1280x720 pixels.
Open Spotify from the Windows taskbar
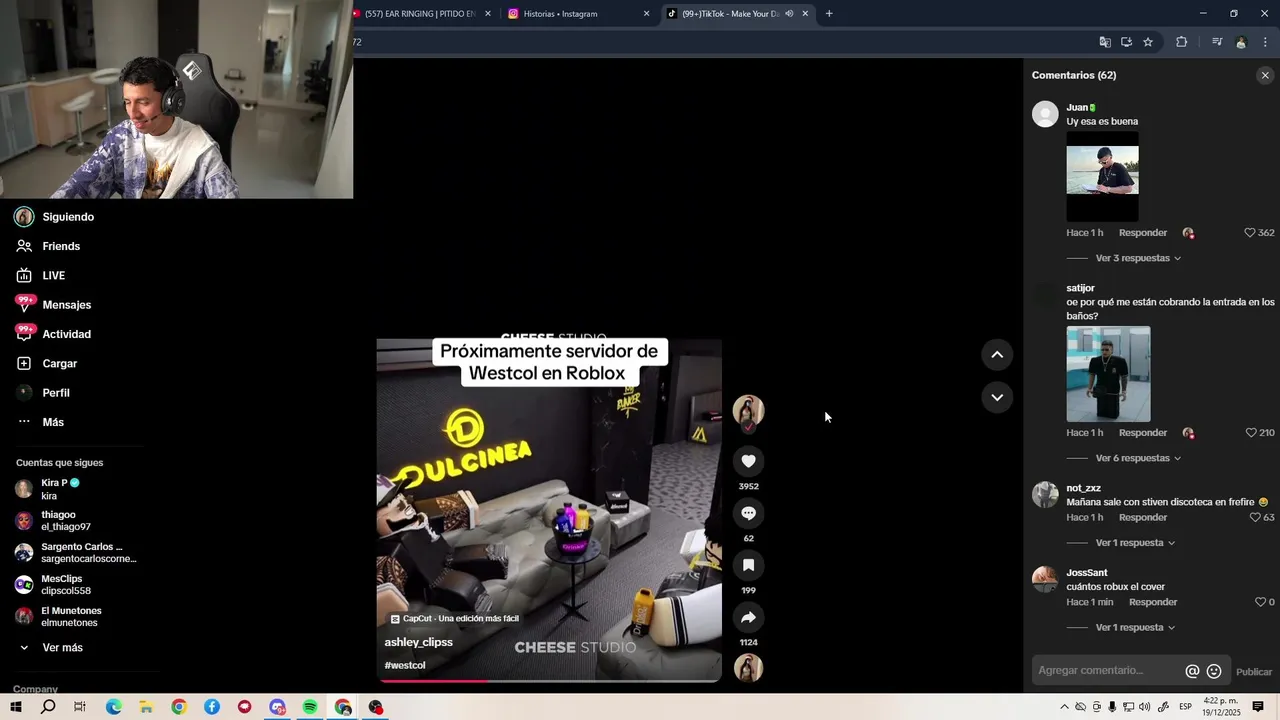coord(310,707)
